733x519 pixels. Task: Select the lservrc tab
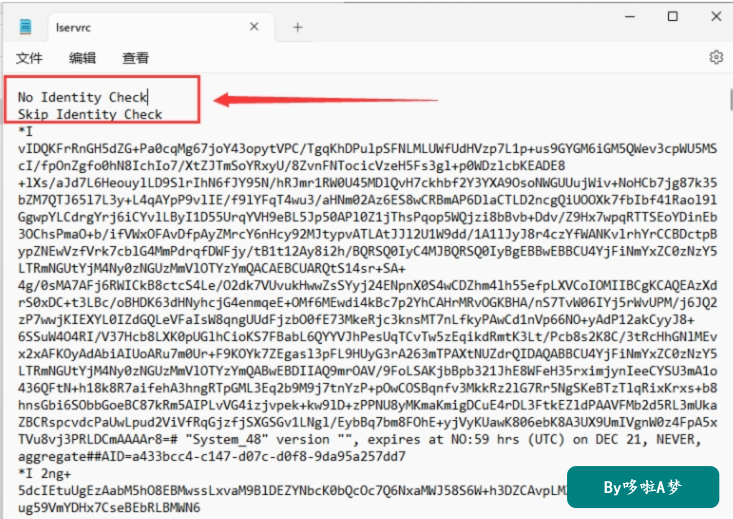(x=161, y=27)
